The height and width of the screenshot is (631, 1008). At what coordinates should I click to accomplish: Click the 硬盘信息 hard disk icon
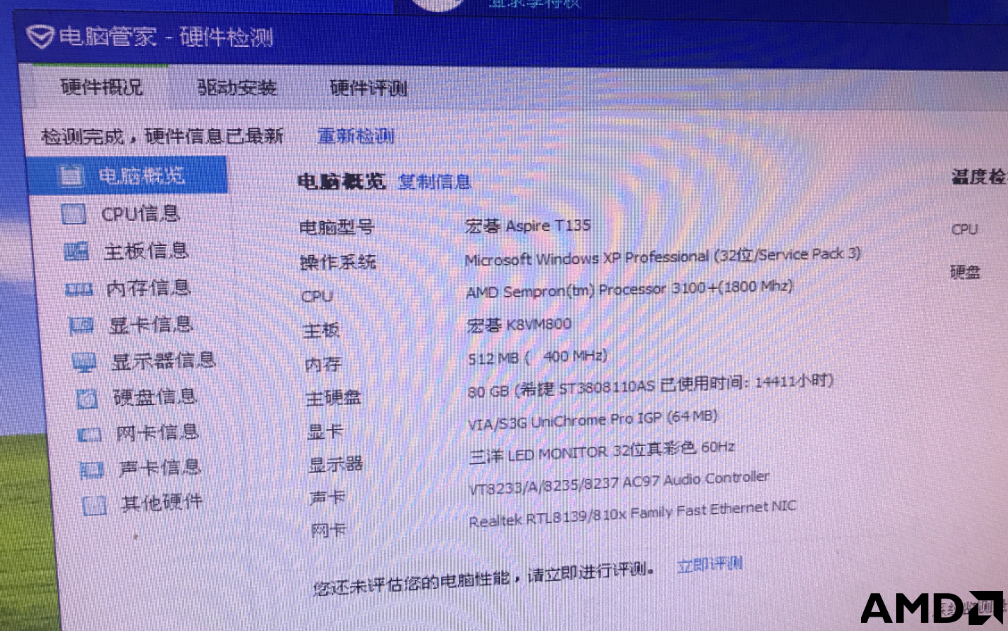coord(87,399)
